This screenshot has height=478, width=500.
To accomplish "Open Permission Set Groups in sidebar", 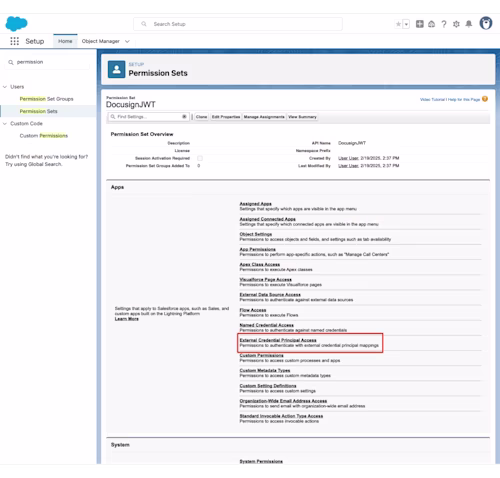I will pyautogui.click(x=46, y=99).
